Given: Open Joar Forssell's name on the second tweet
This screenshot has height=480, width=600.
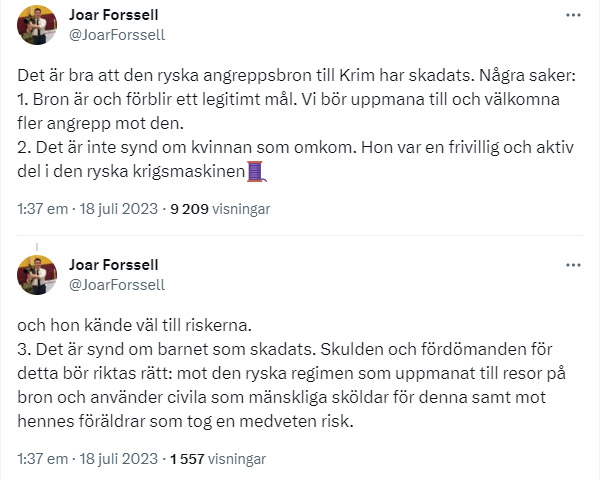Looking at the screenshot, I should pos(116,265).
